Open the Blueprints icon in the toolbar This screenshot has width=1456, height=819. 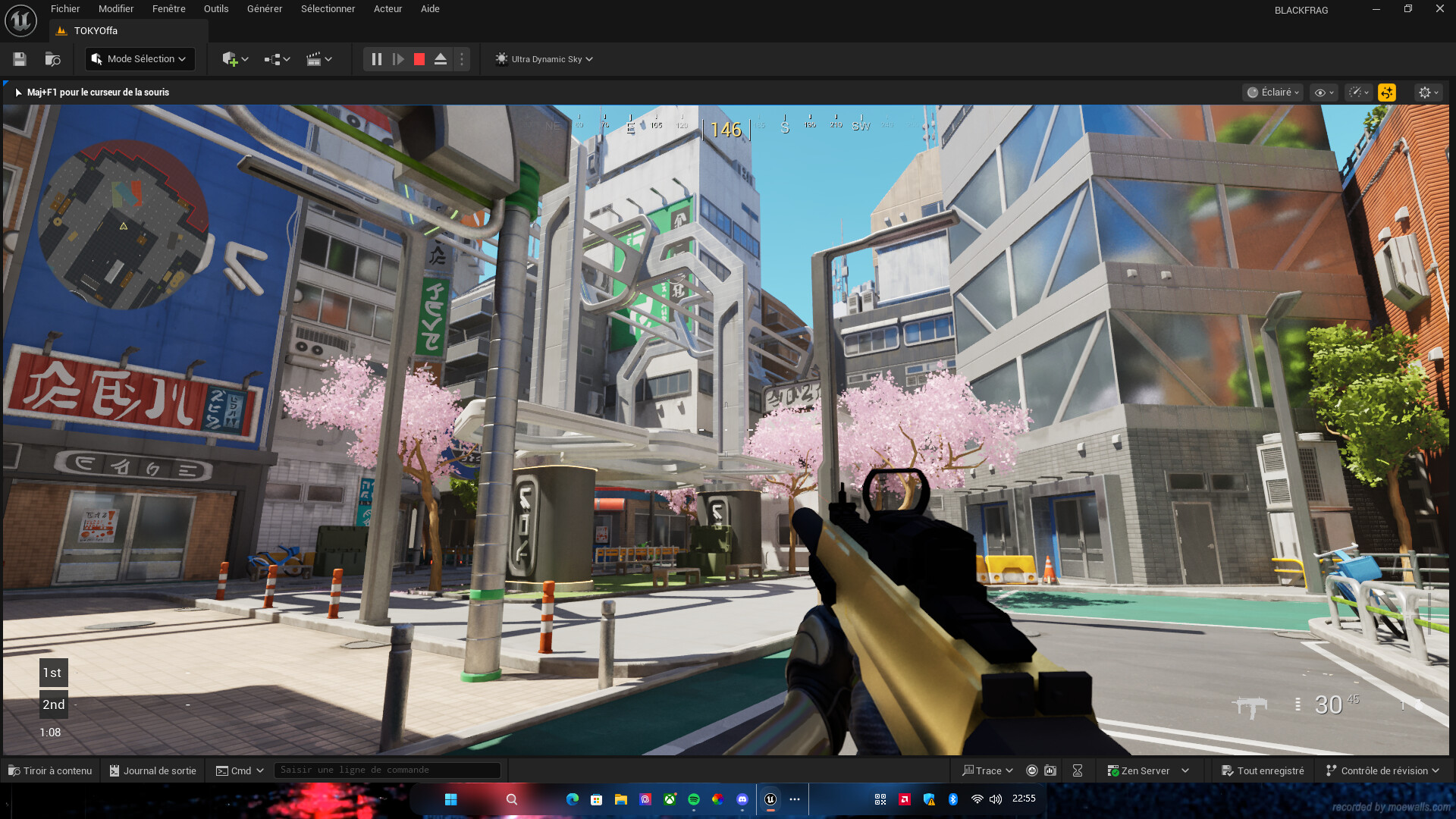tap(273, 59)
